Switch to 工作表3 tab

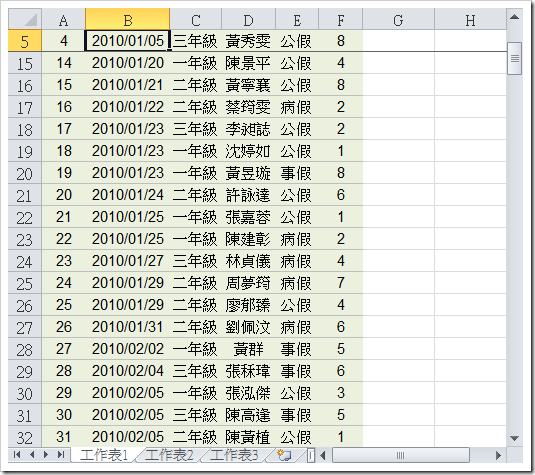coord(234,455)
